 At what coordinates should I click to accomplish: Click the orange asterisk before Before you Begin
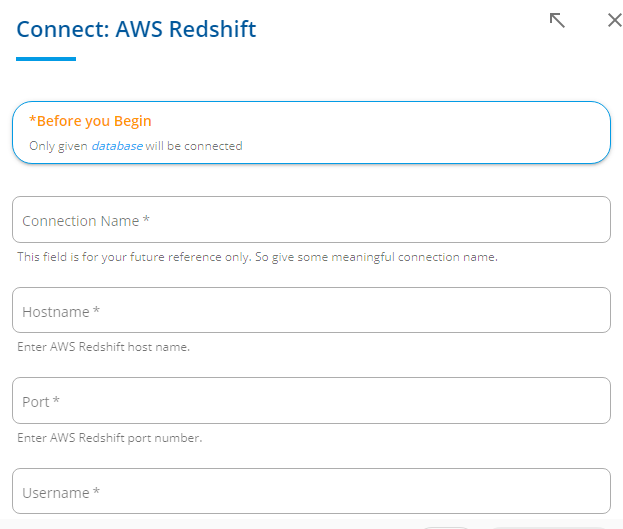(33, 120)
